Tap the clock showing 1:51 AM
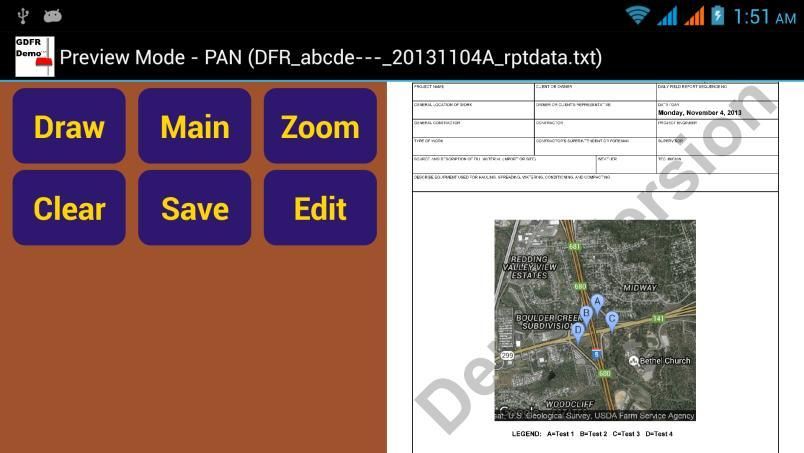This screenshot has width=804, height=453. point(765,16)
